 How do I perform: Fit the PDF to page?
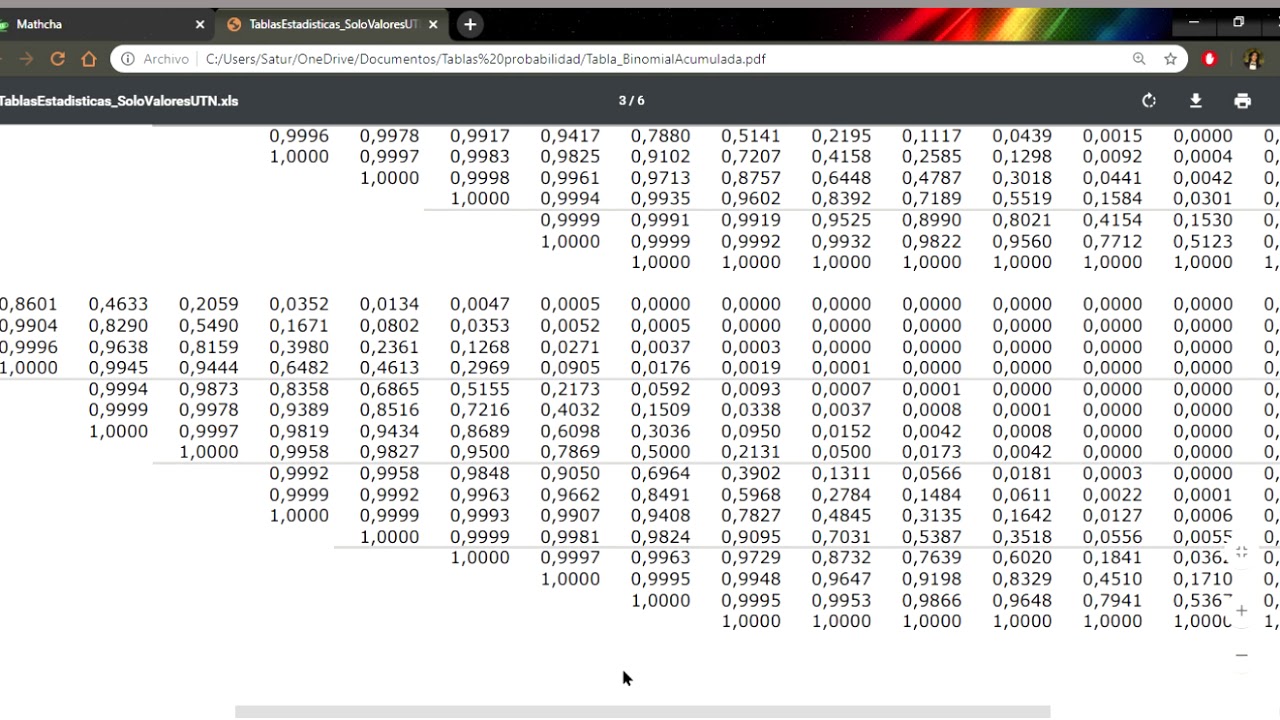pyautogui.click(x=1241, y=552)
